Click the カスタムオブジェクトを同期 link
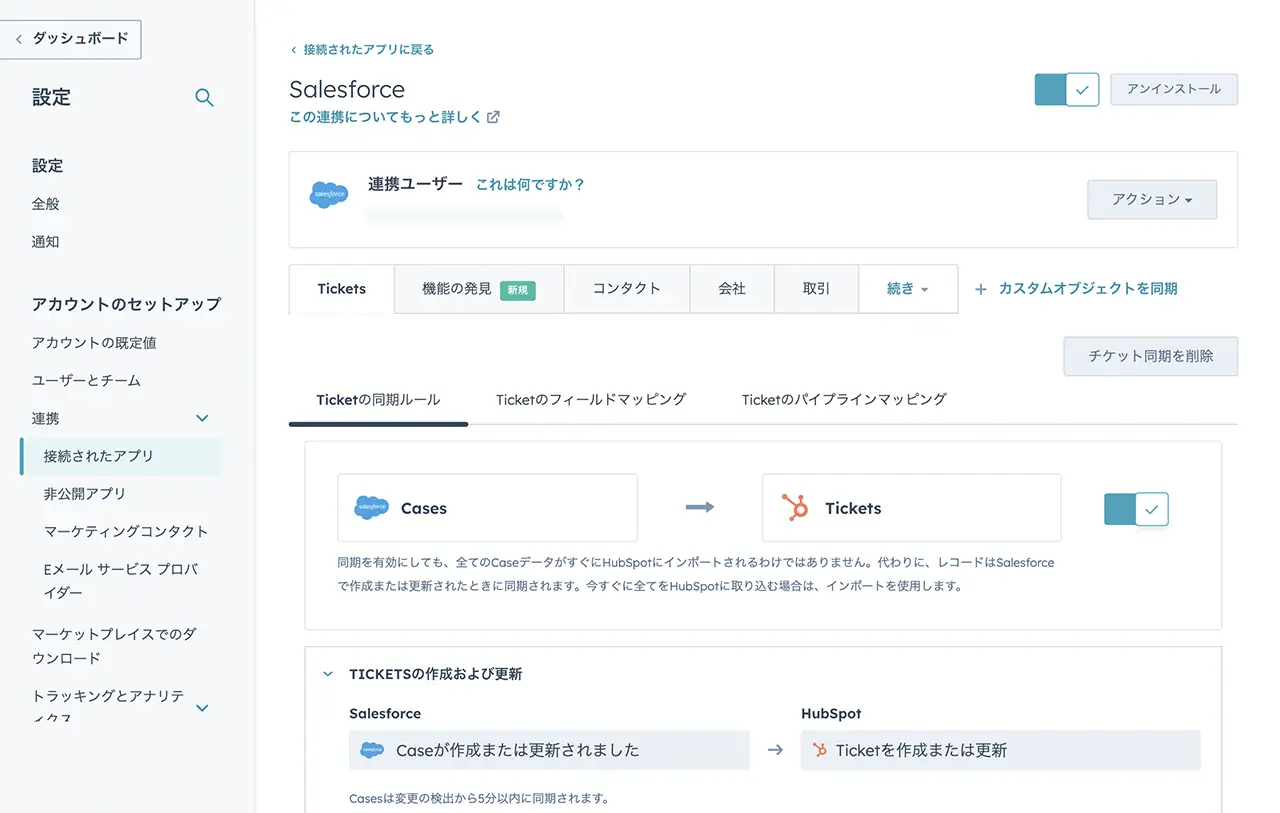This screenshot has height=813, width=1280. click(1088, 289)
